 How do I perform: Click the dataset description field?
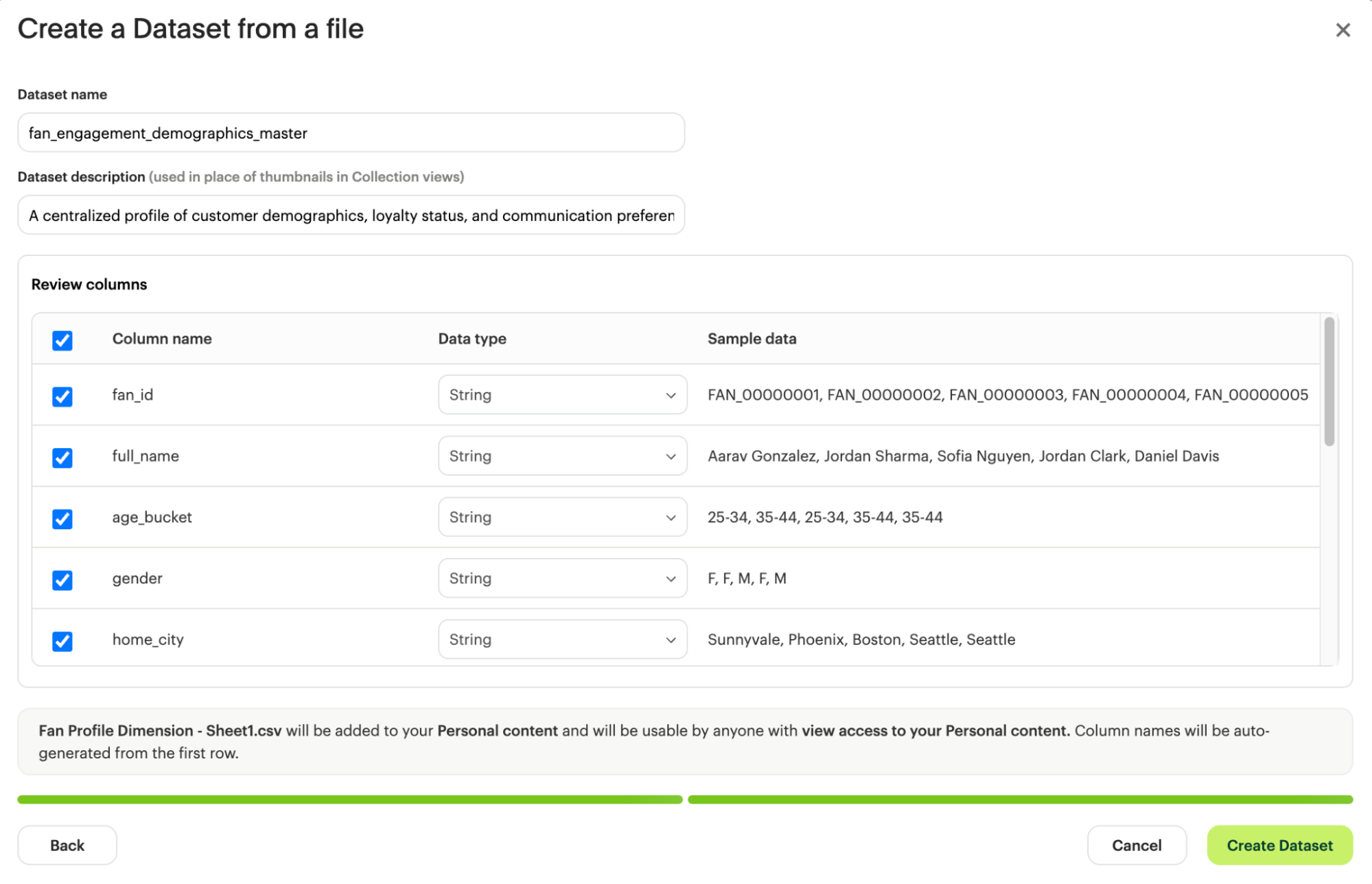point(351,215)
